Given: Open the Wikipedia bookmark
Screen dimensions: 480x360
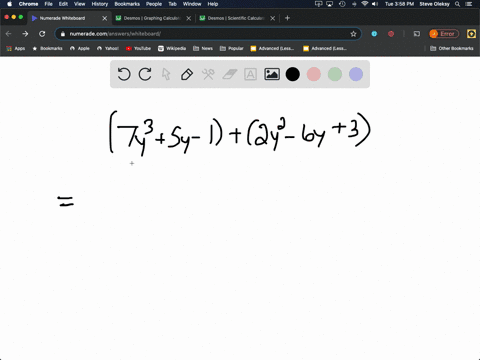Looking at the screenshot, I should tap(172, 48).
